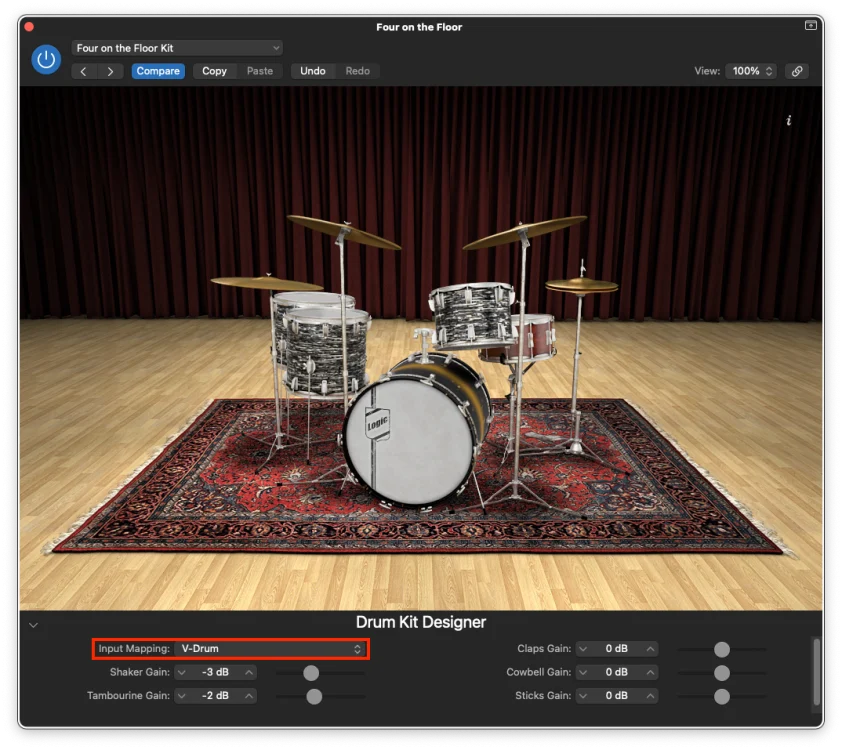
Task: Click the Paste button
Action: pyautogui.click(x=260, y=71)
